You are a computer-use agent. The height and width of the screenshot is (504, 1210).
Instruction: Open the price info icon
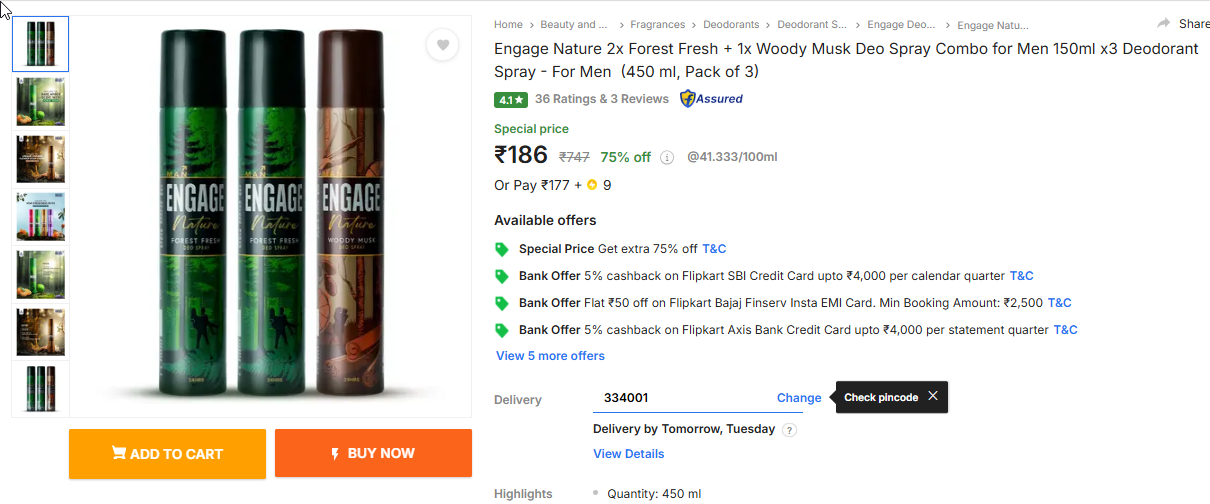click(x=667, y=157)
